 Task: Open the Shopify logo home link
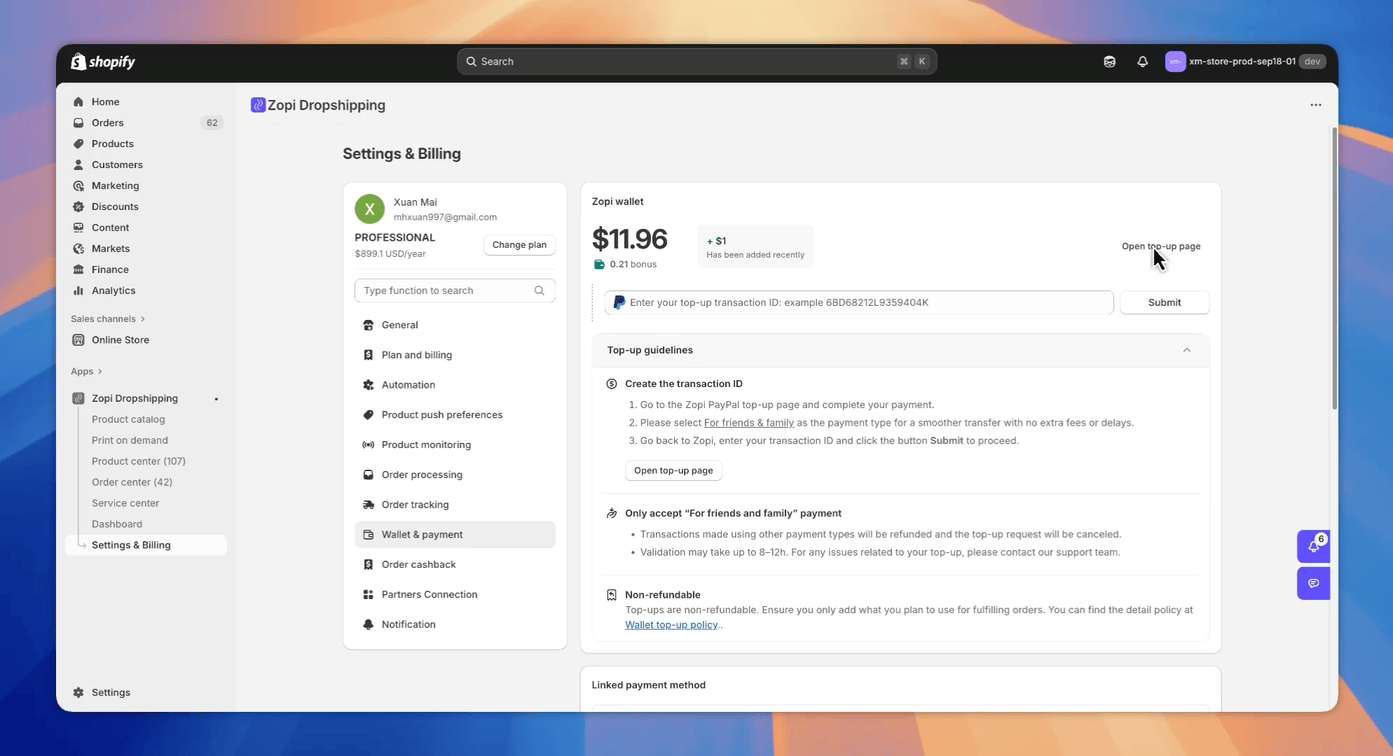103,62
